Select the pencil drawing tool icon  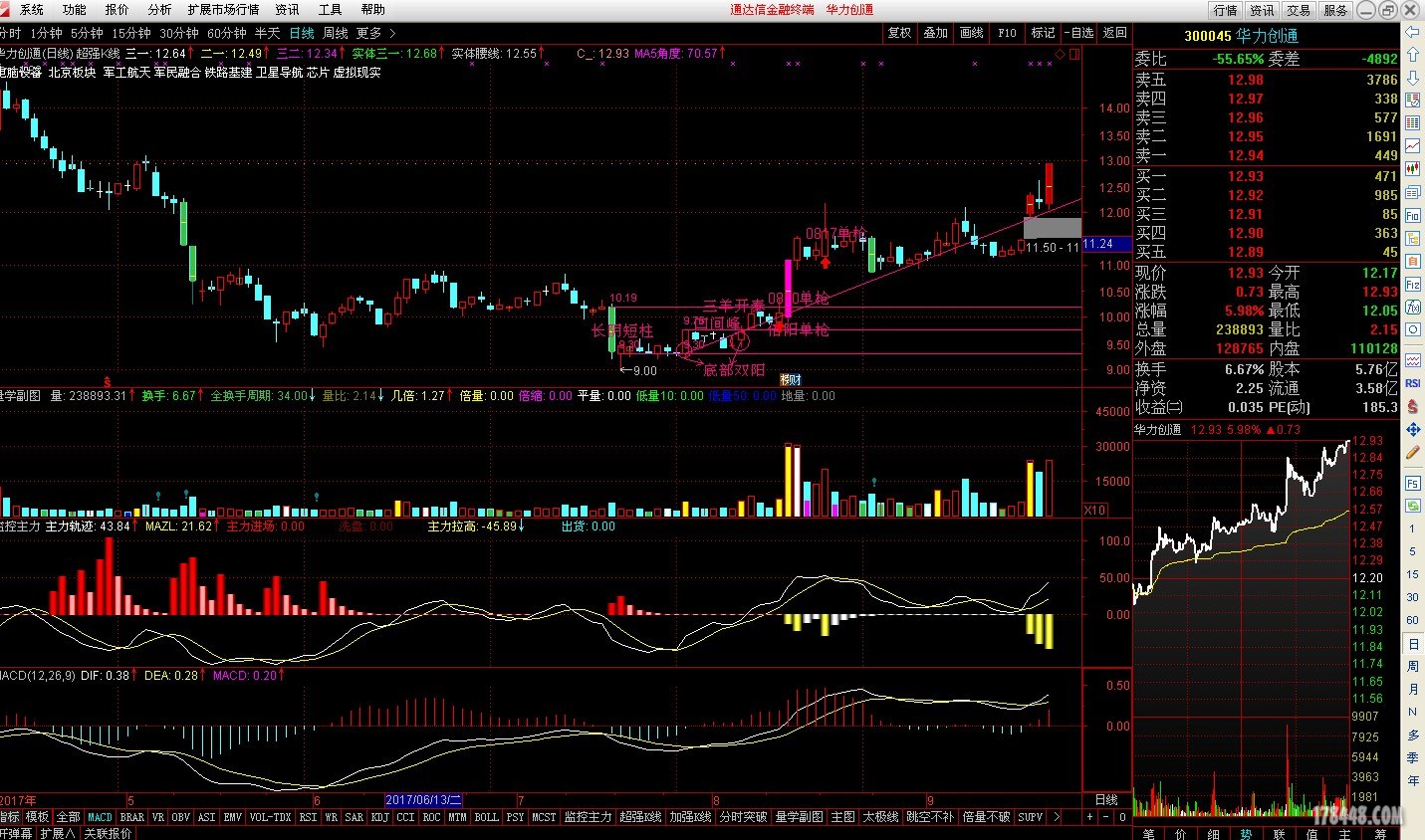(x=1412, y=453)
